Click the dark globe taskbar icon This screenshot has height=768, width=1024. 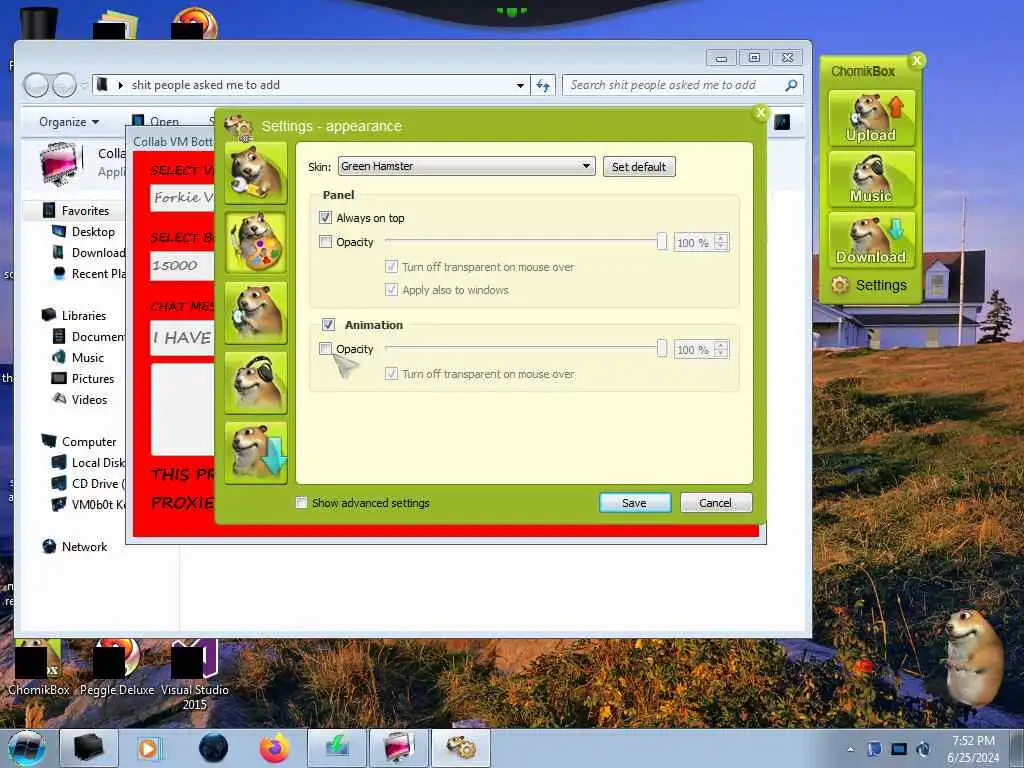[x=213, y=748]
